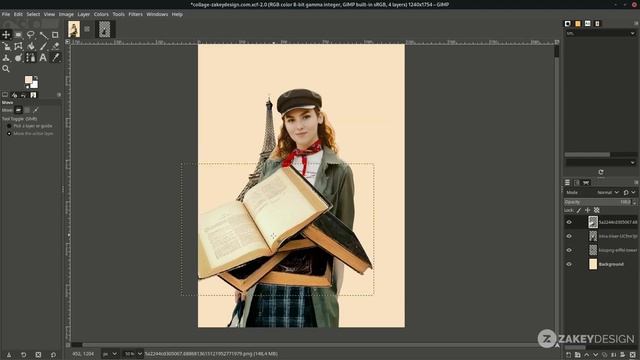The width and height of the screenshot is (640, 360).
Task: Select the Free Select lasso tool
Action: (x=31, y=35)
